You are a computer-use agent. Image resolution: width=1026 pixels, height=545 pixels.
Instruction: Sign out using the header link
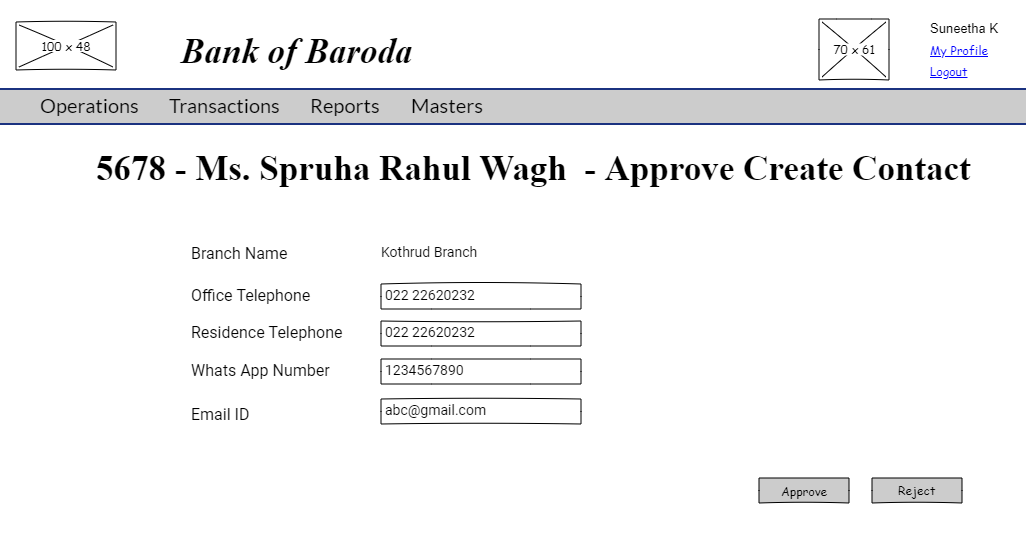(948, 72)
